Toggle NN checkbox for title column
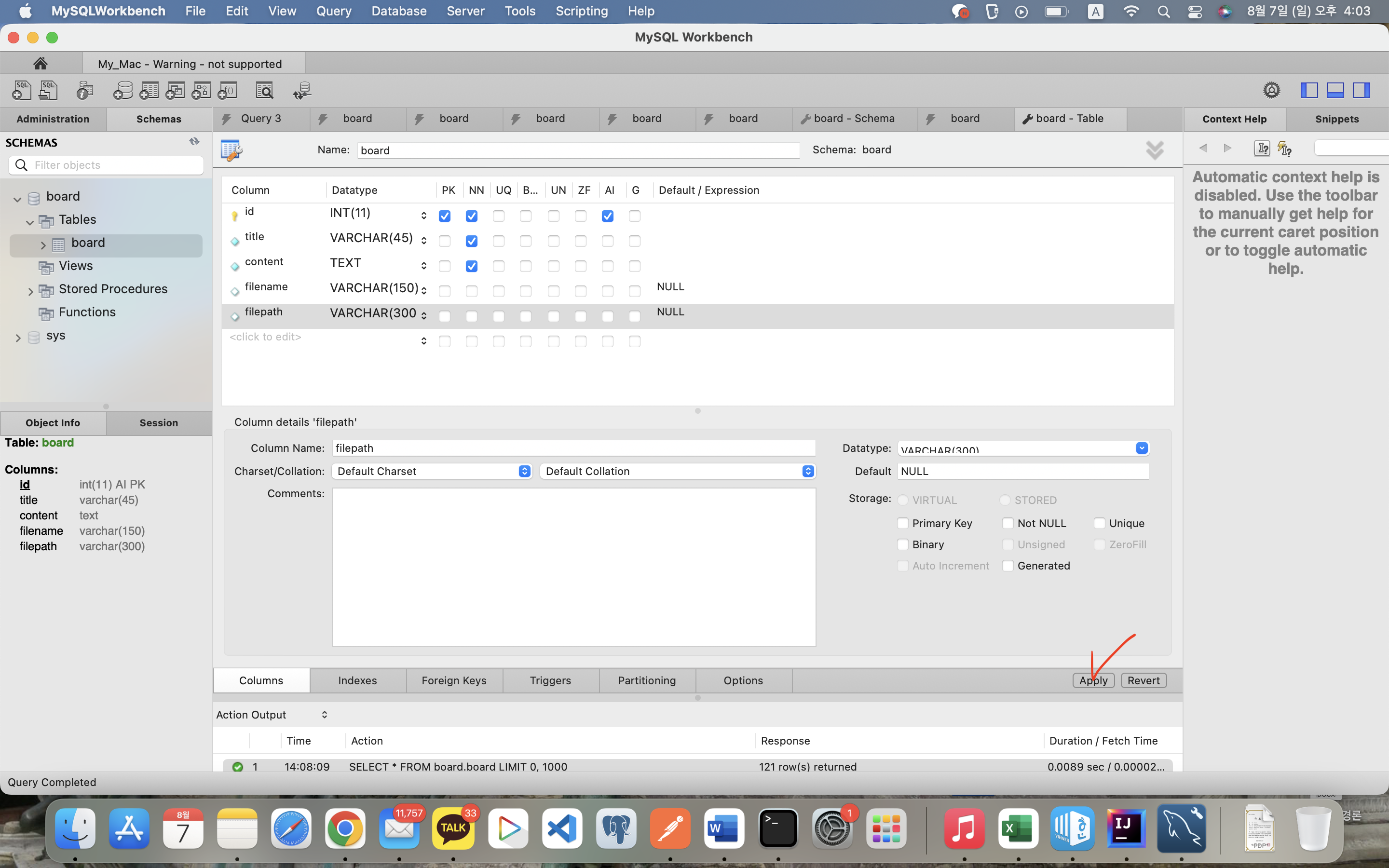The height and width of the screenshot is (868, 1389). [471, 241]
